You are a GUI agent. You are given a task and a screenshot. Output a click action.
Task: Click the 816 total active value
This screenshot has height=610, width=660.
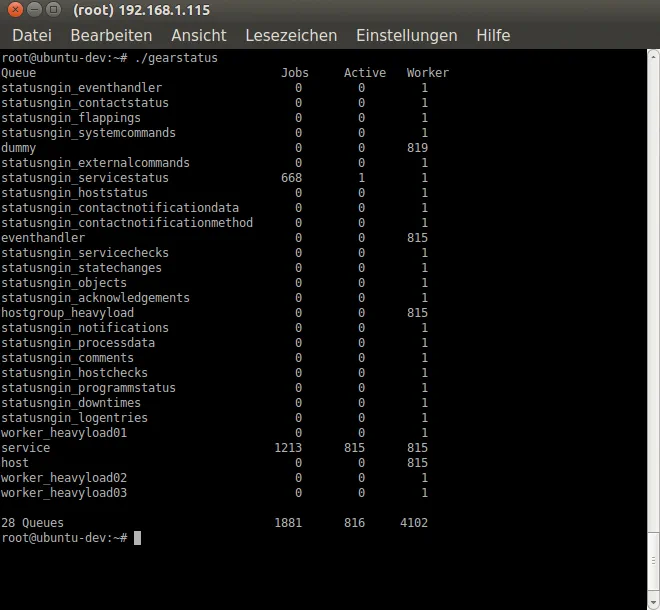(x=354, y=523)
